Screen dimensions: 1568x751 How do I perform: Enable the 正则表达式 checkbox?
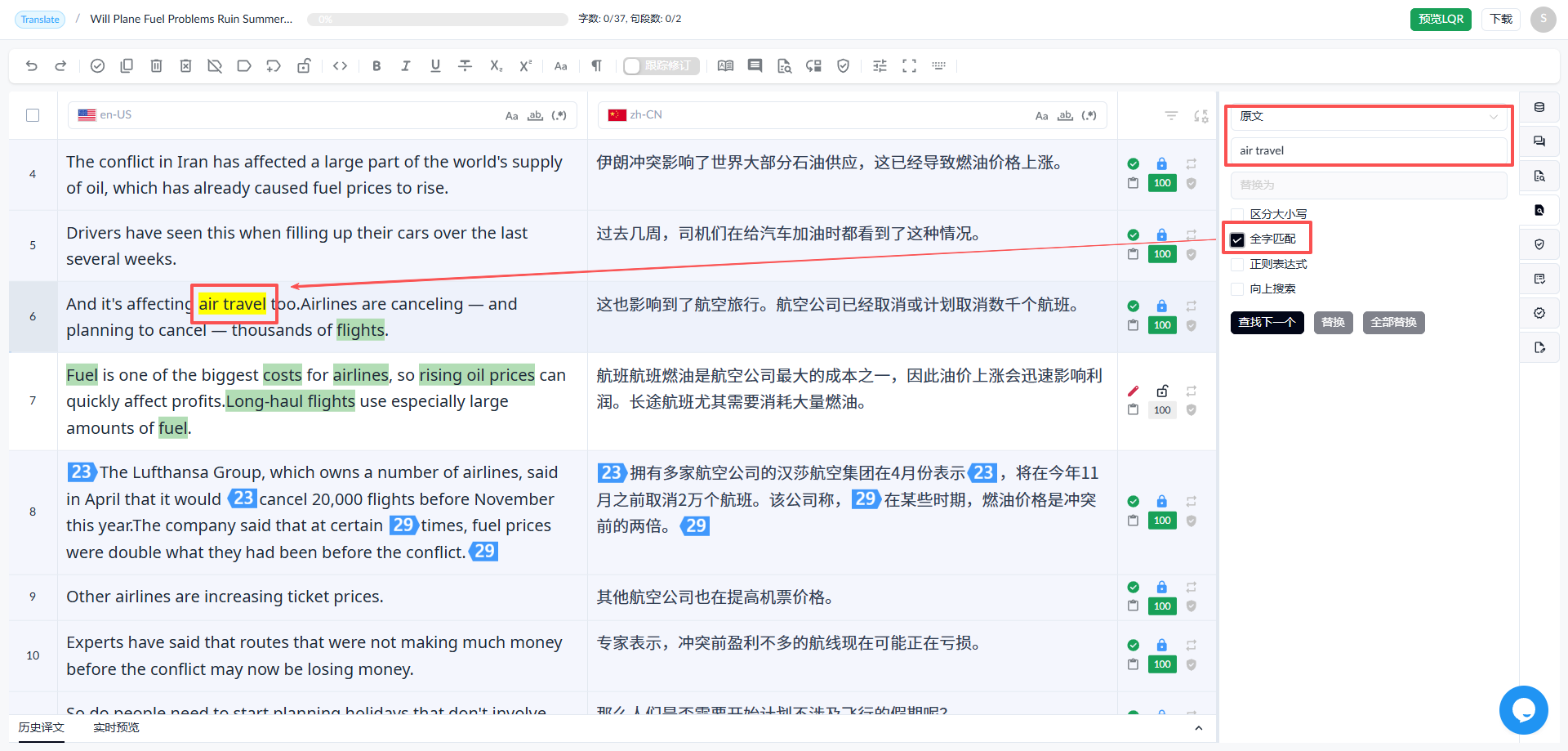[1237, 264]
